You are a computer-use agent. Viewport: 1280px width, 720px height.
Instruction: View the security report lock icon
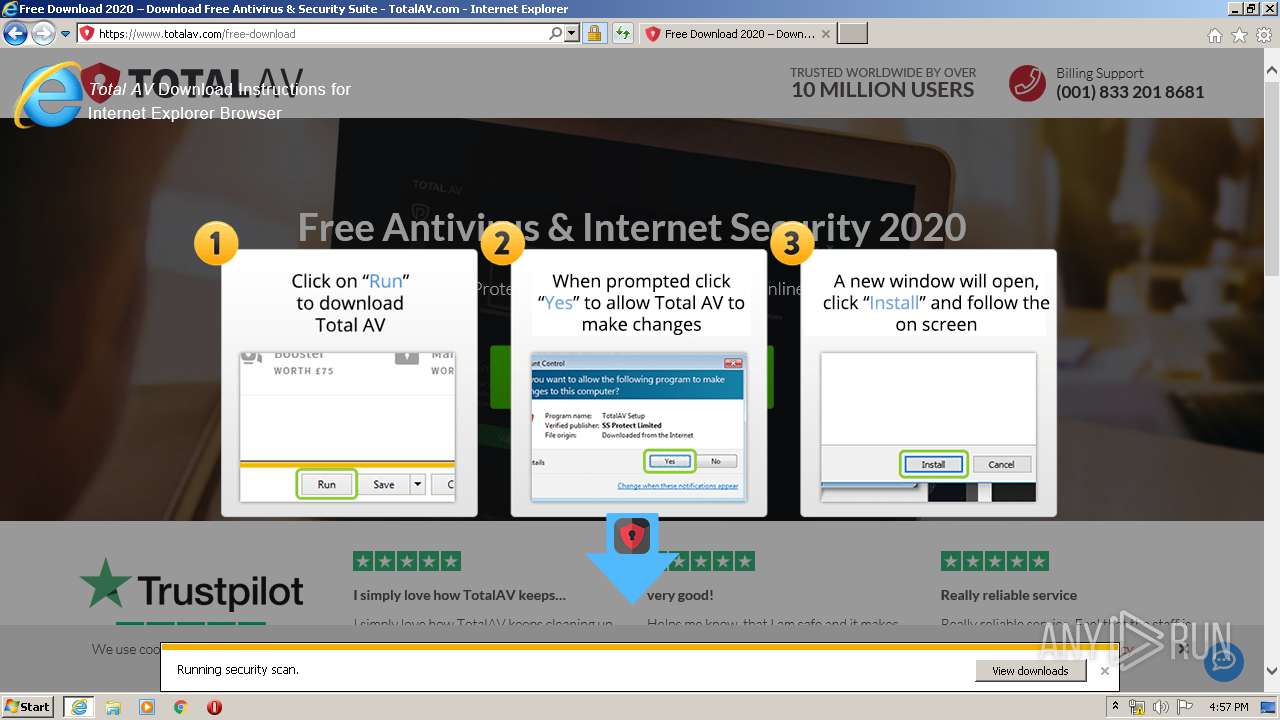click(594, 34)
